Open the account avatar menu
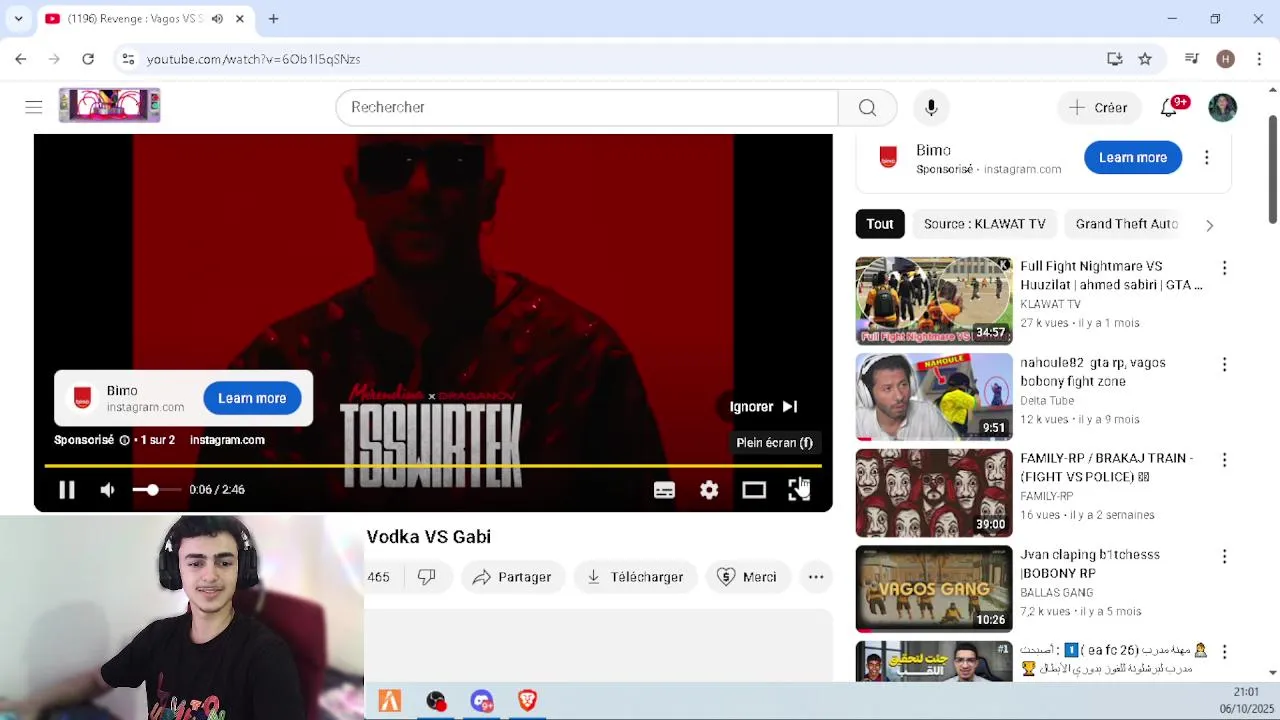 pos(1222,107)
